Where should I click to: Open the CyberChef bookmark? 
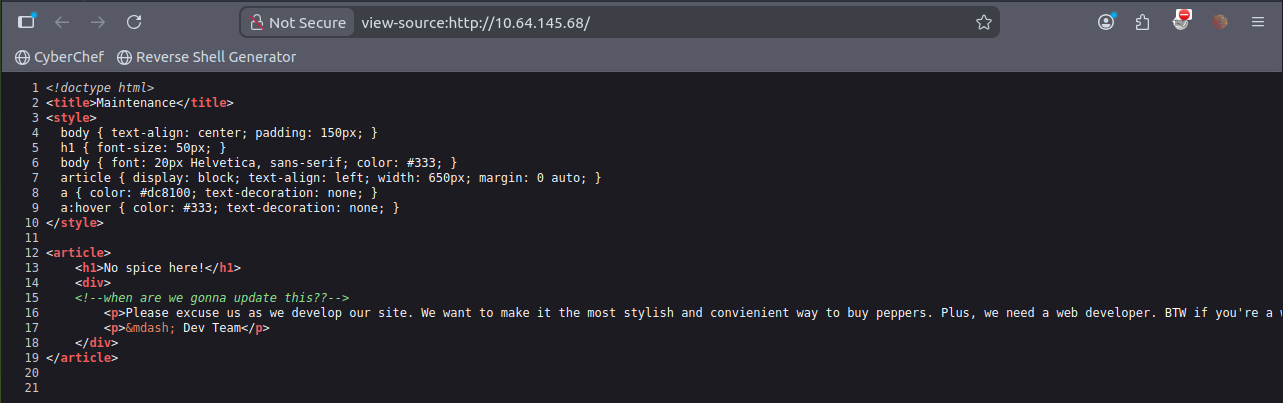click(60, 57)
